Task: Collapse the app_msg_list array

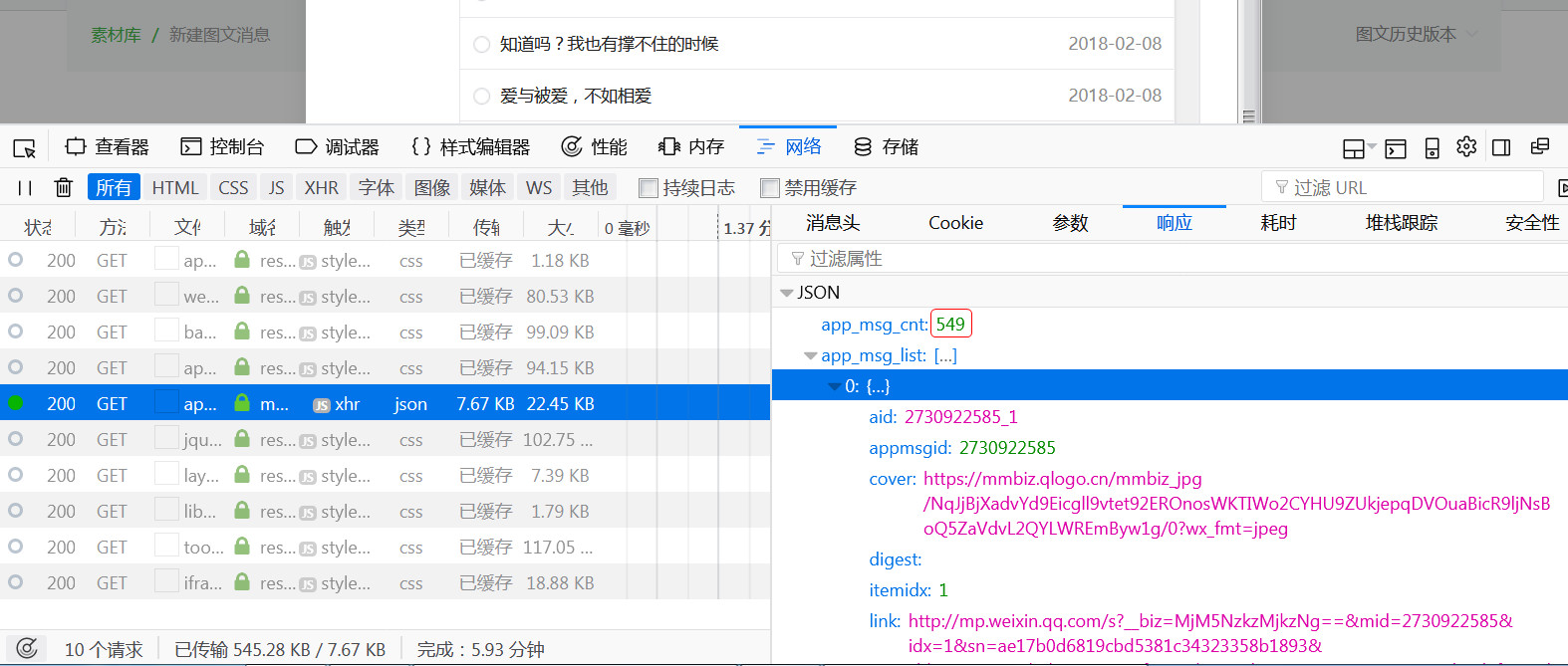Action: pyautogui.click(x=811, y=355)
